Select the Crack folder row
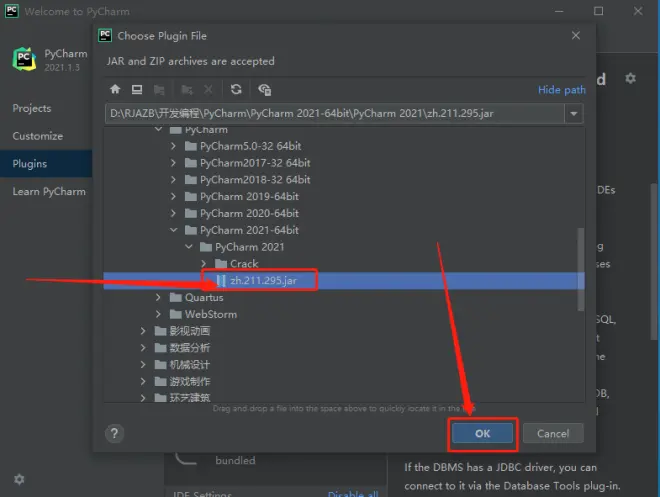660x497 pixels. coord(344,264)
